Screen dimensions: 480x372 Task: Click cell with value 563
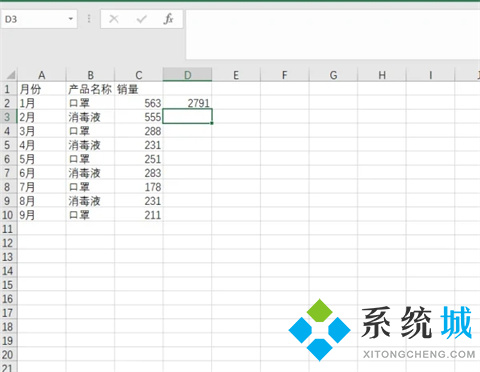(x=139, y=103)
